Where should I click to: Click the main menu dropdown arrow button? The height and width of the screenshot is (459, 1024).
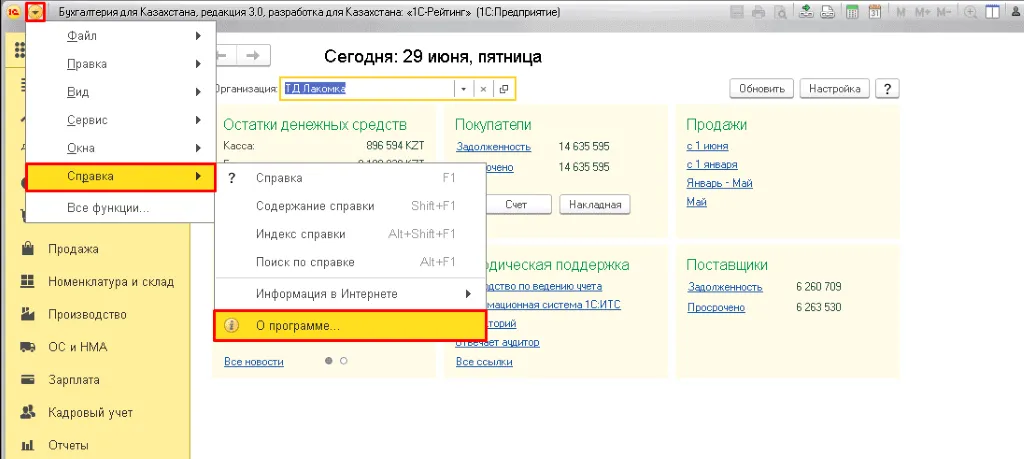coord(36,12)
